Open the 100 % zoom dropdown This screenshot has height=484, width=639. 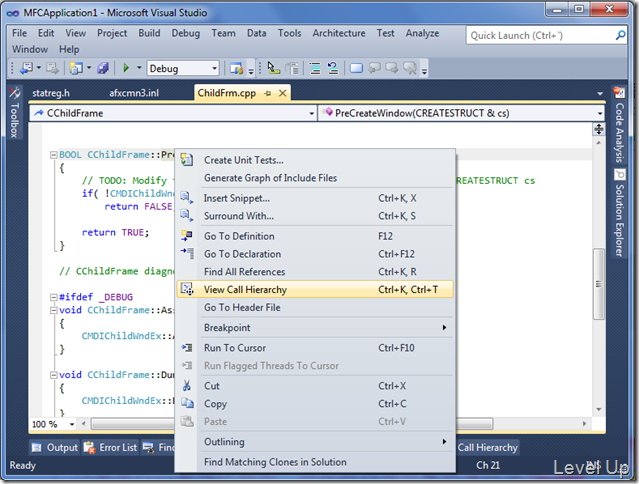coord(72,424)
